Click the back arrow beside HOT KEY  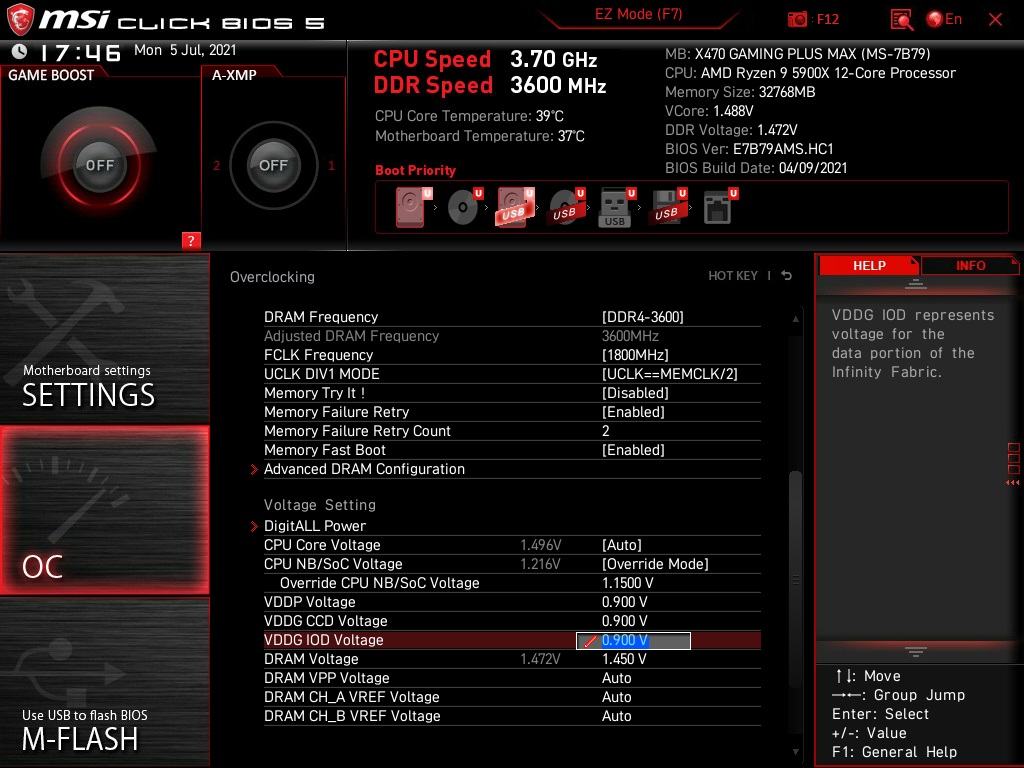point(786,276)
